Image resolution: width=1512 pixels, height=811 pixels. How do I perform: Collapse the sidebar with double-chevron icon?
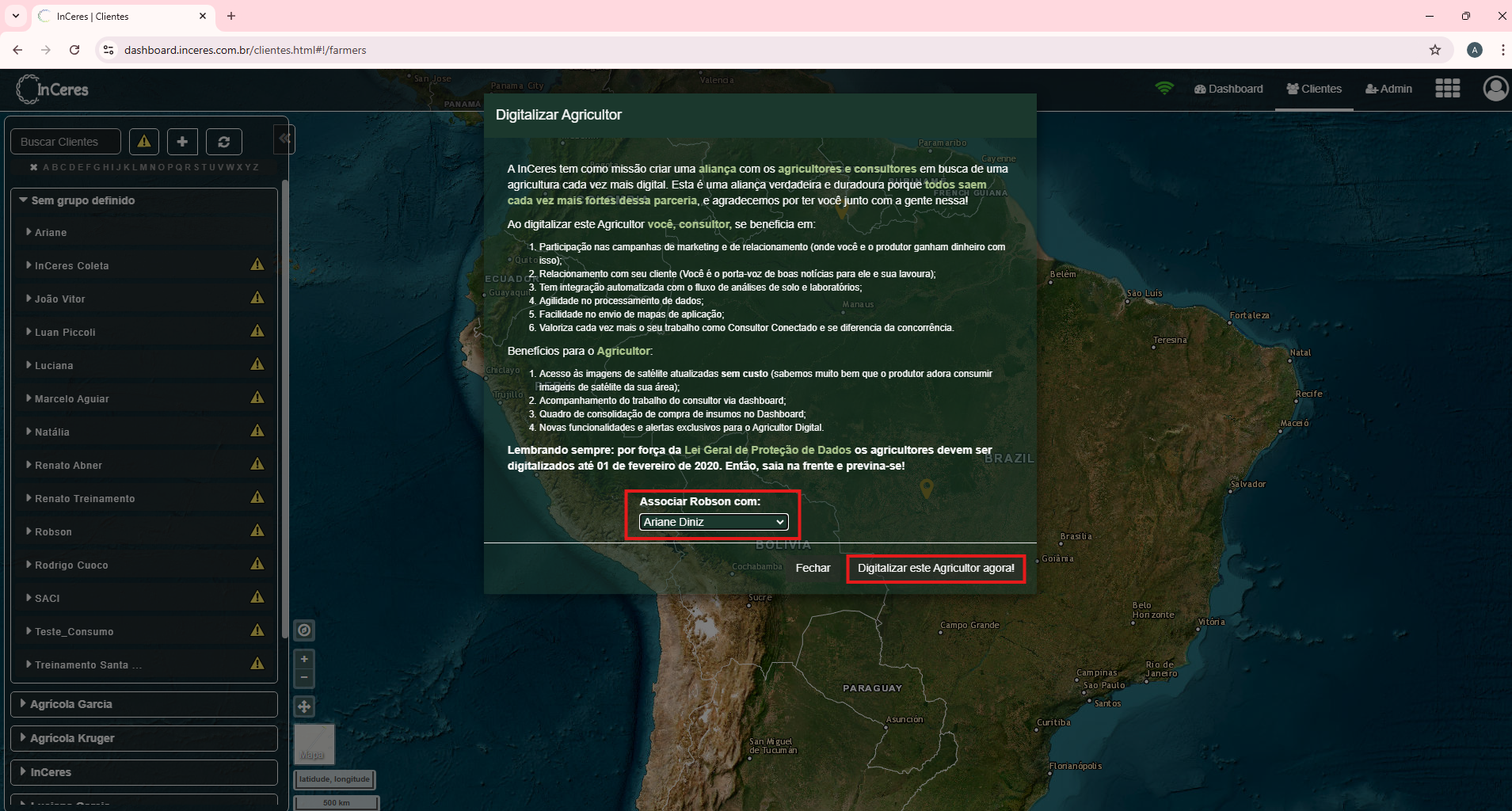[284, 139]
